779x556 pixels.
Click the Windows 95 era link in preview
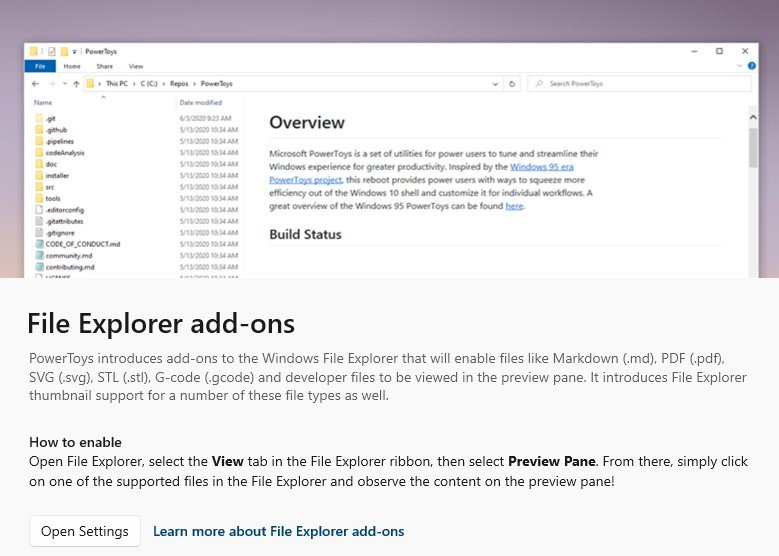tap(542, 167)
